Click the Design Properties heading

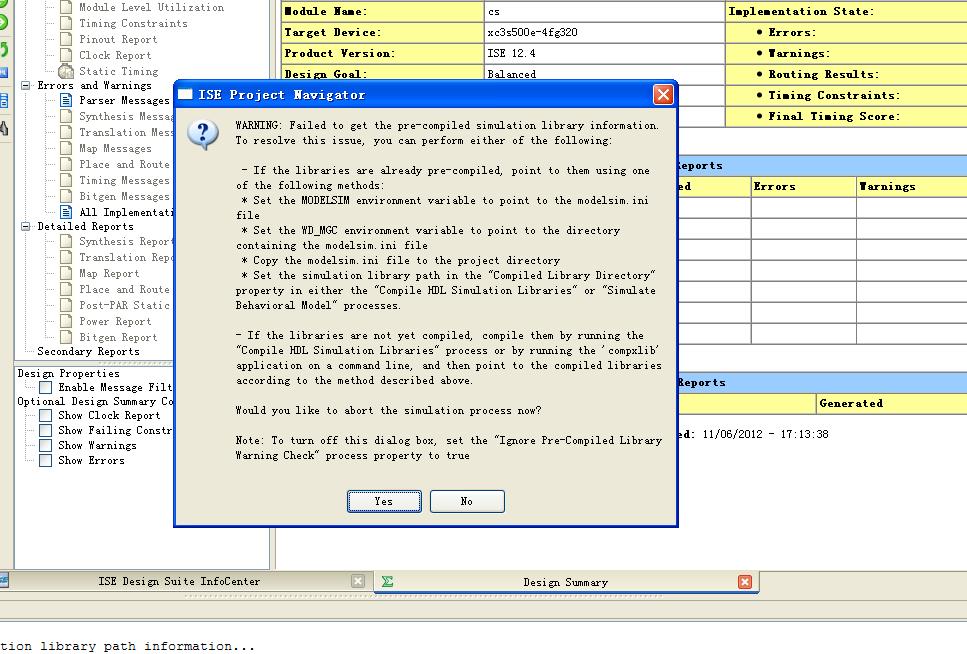[x=68, y=373]
